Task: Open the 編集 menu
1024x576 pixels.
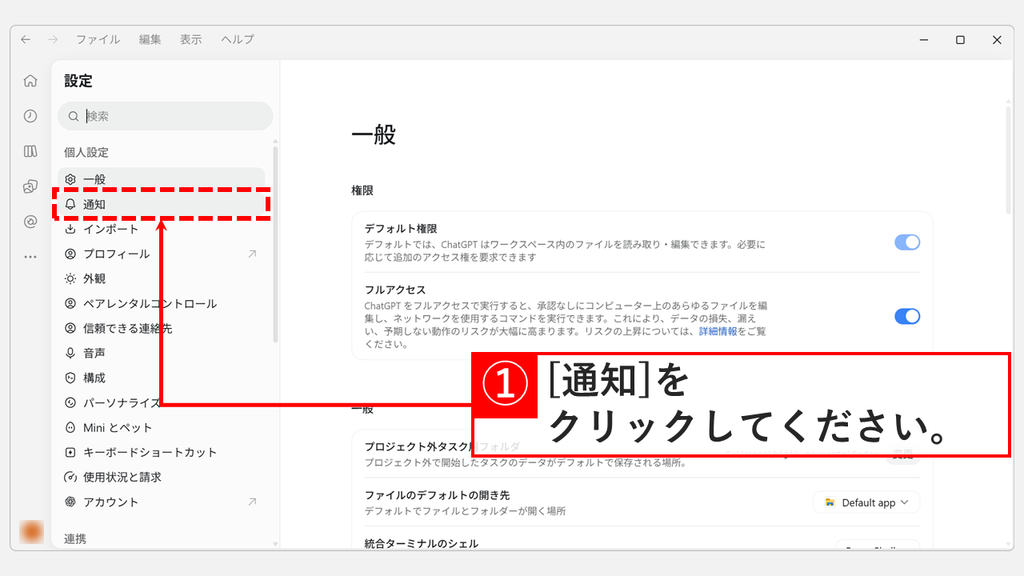Action: click(x=150, y=40)
